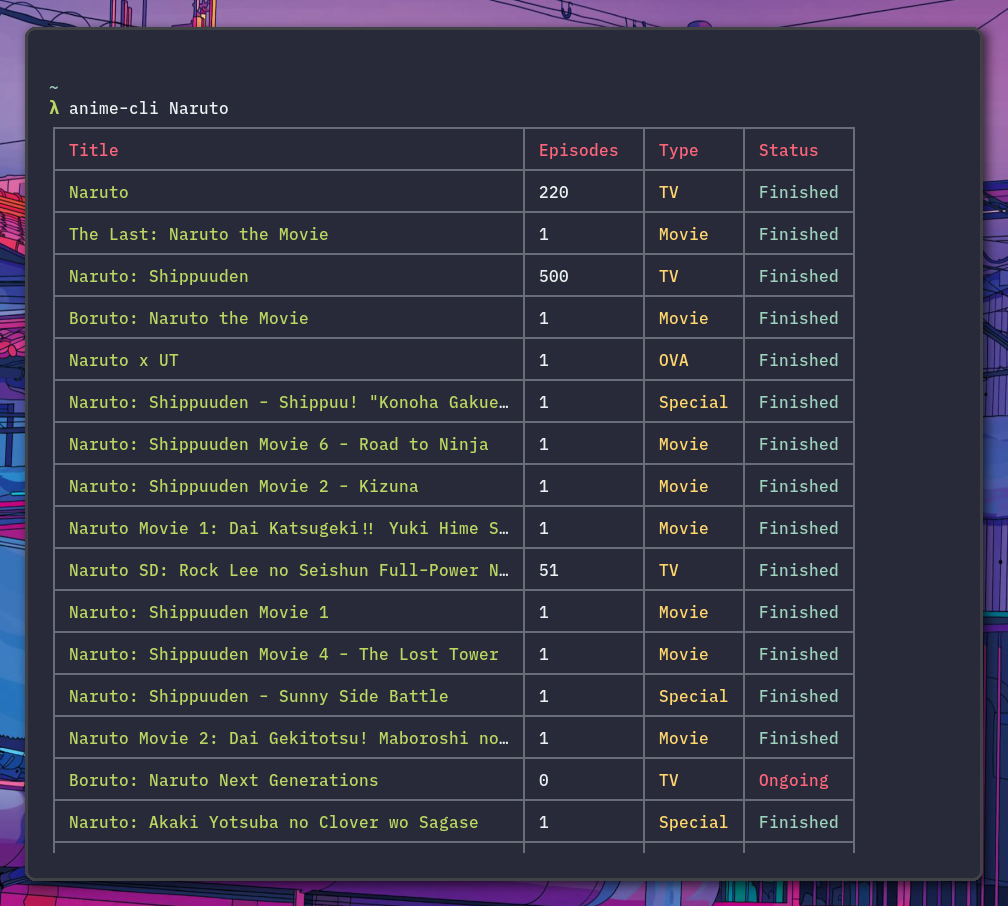Click 'Special' type in Akaki Yotsuba row
Viewport: 1008px width, 906px height.
click(693, 822)
